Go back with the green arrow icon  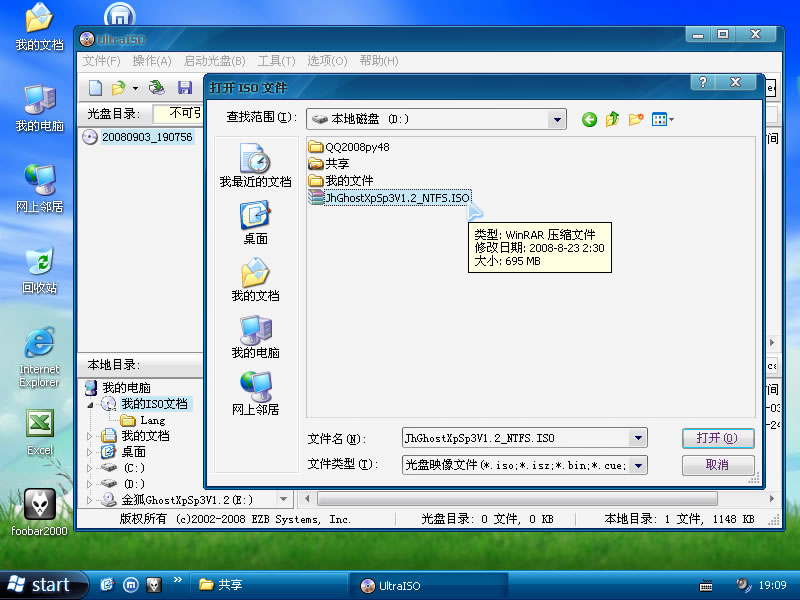pos(589,119)
